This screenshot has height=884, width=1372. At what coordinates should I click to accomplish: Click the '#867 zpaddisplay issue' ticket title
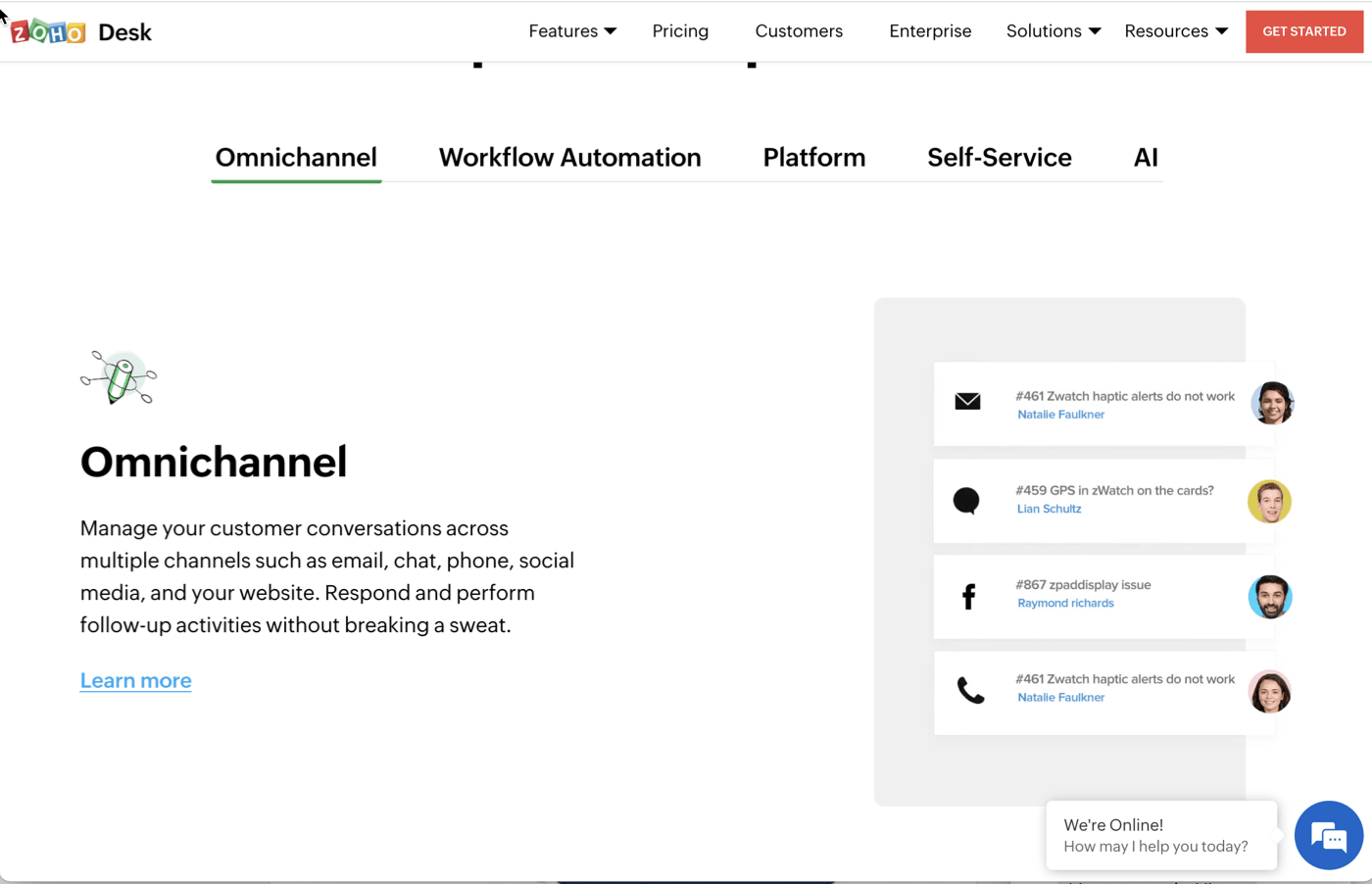click(x=1083, y=585)
